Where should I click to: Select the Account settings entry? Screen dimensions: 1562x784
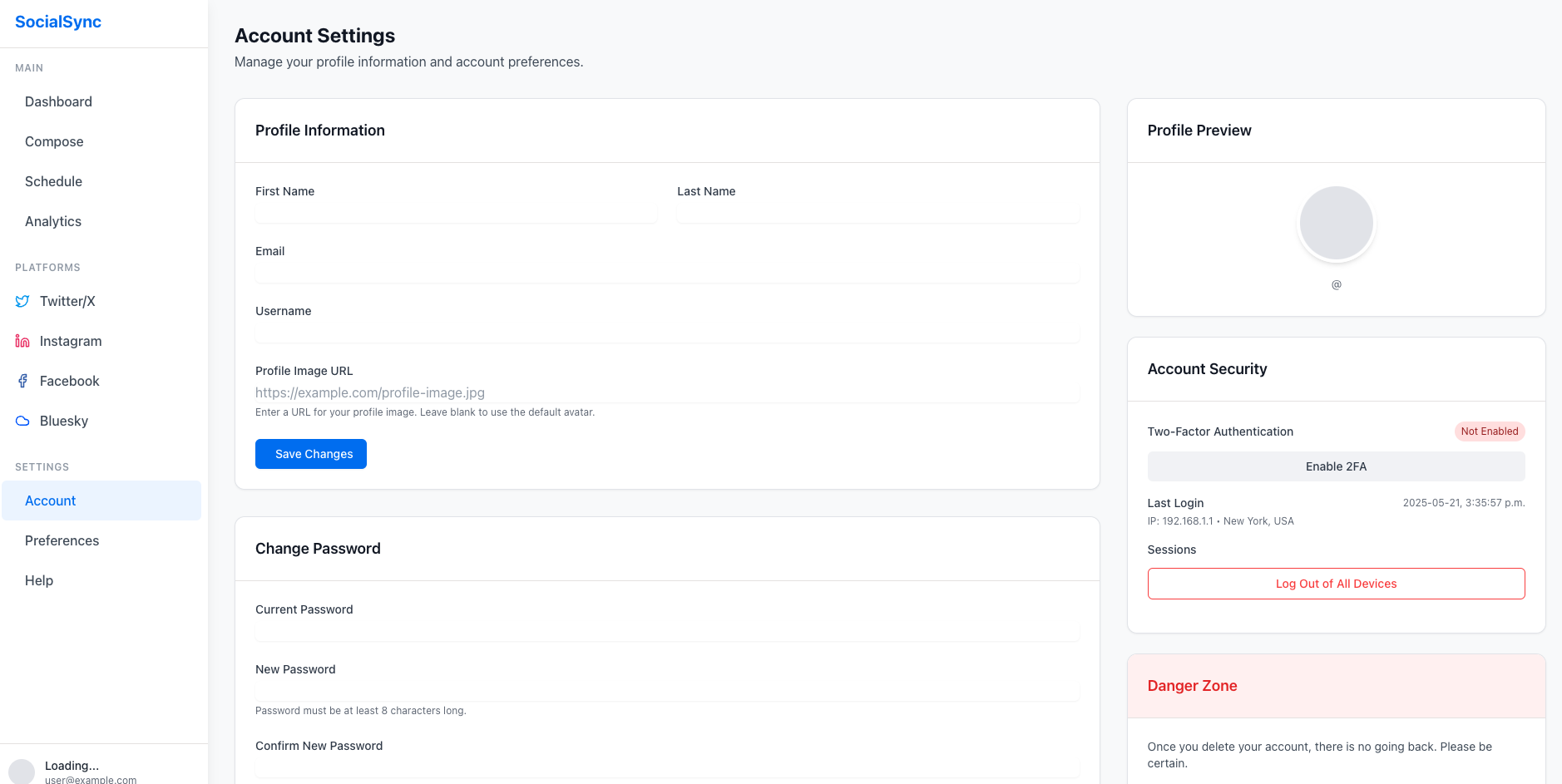(51, 500)
